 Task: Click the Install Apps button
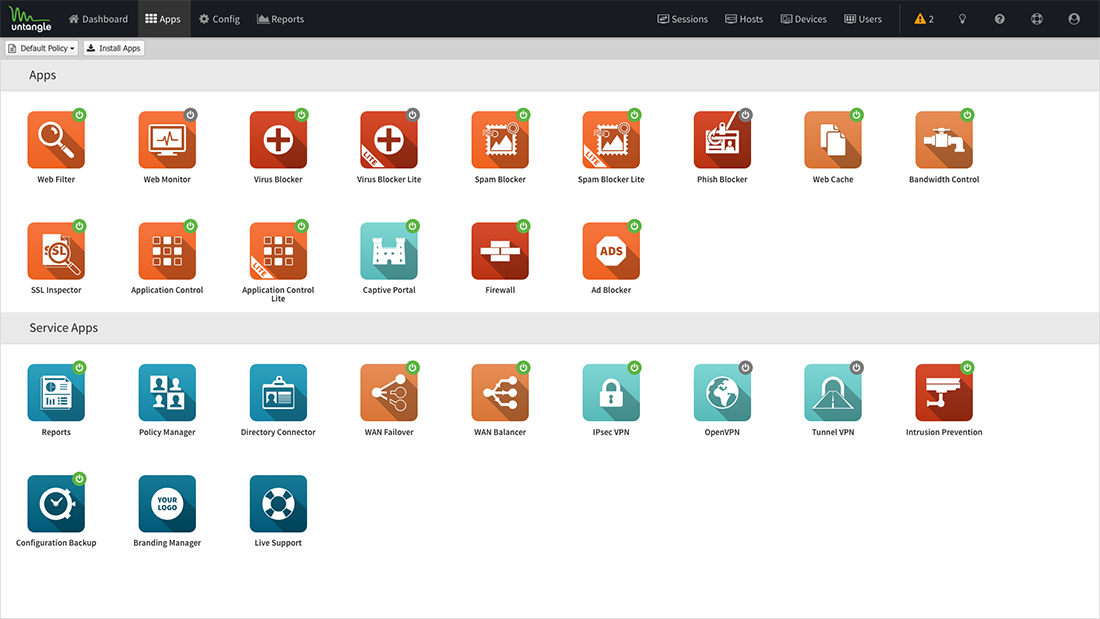click(114, 48)
